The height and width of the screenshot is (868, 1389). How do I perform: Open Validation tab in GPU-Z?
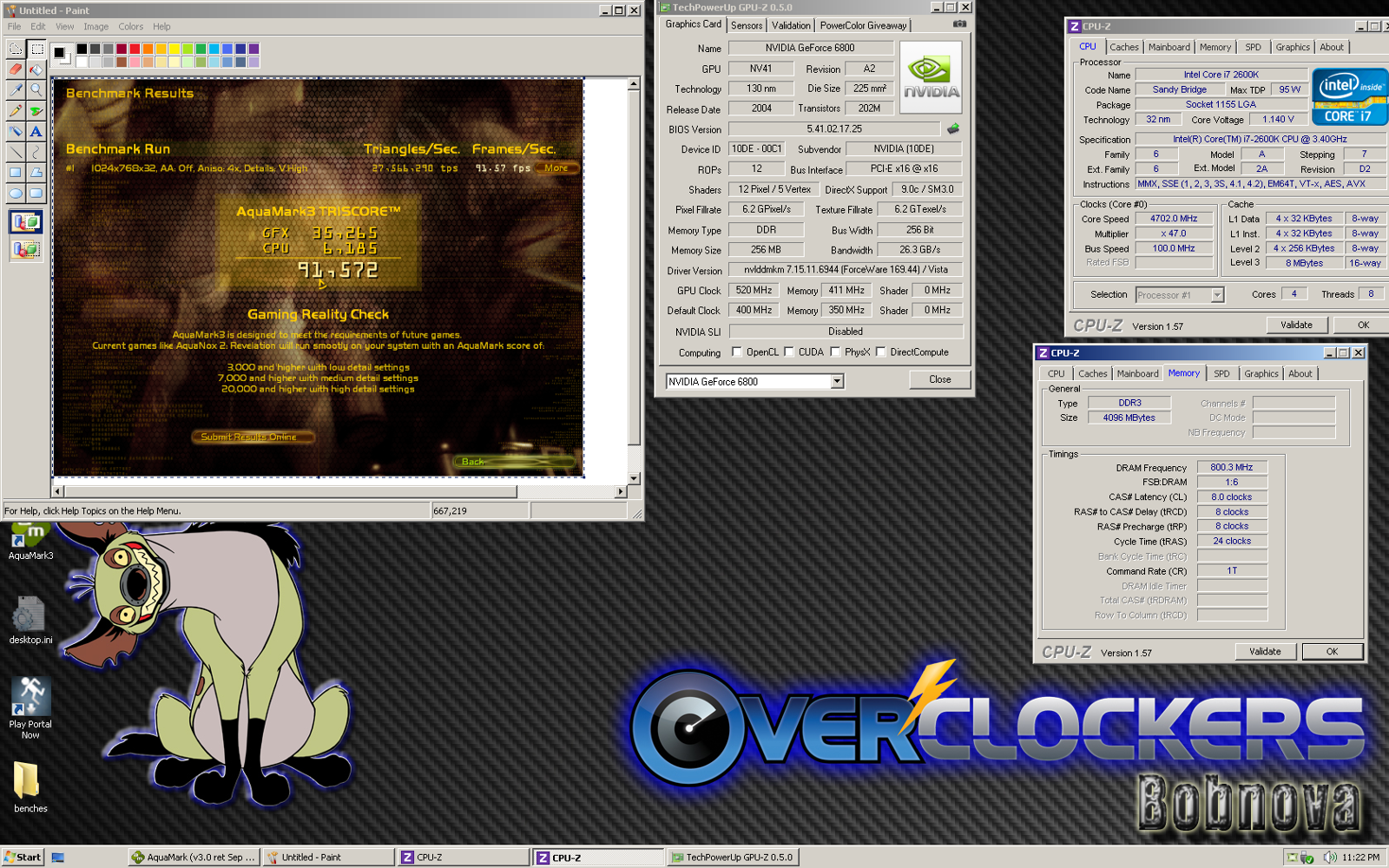tap(791, 25)
